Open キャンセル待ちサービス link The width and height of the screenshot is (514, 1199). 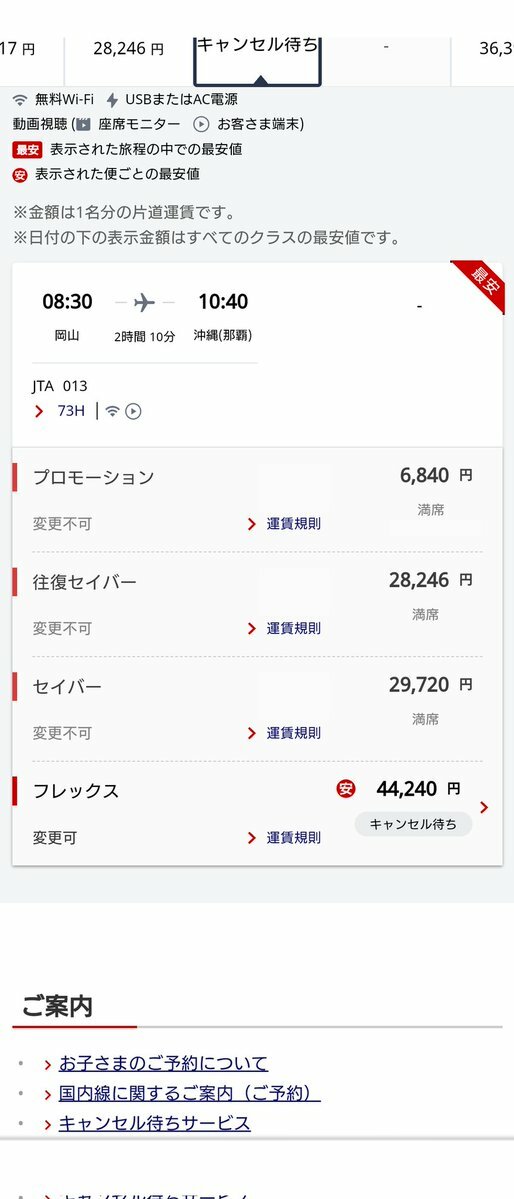pyautogui.click(x=155, y=1123)
